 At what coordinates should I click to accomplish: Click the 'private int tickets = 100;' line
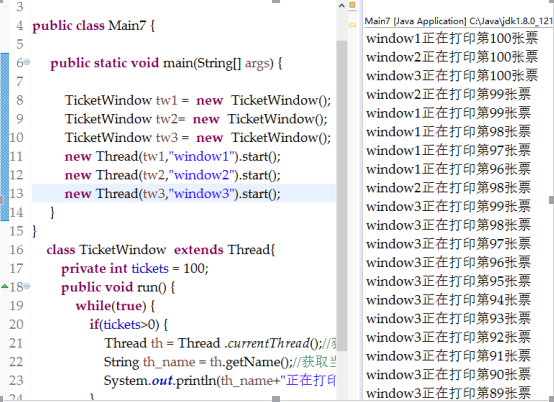click(x=135, y=268)
